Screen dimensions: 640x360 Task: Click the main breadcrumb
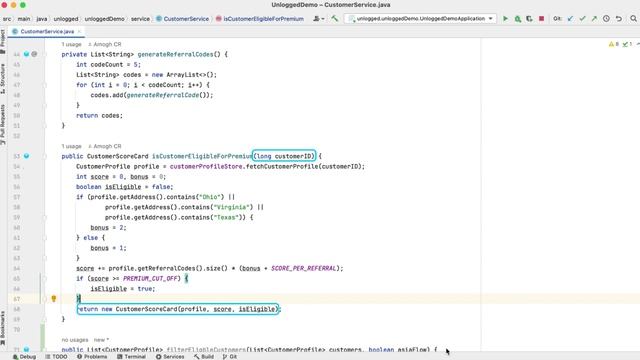coord(24,19)
